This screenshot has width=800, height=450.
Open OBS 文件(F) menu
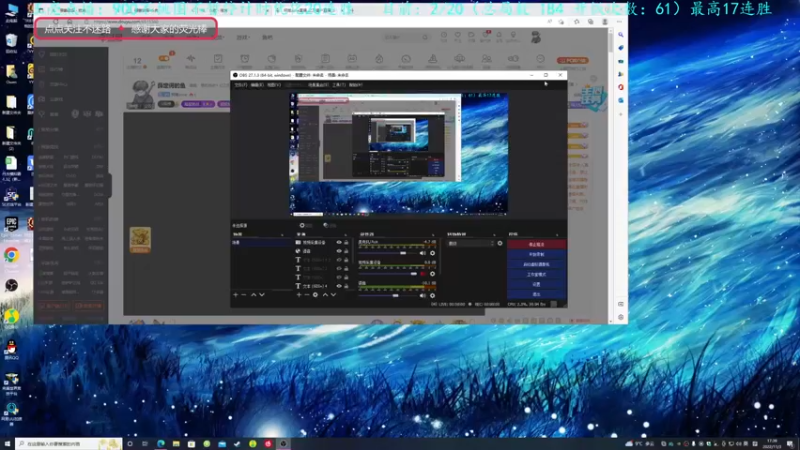[240, 85]
